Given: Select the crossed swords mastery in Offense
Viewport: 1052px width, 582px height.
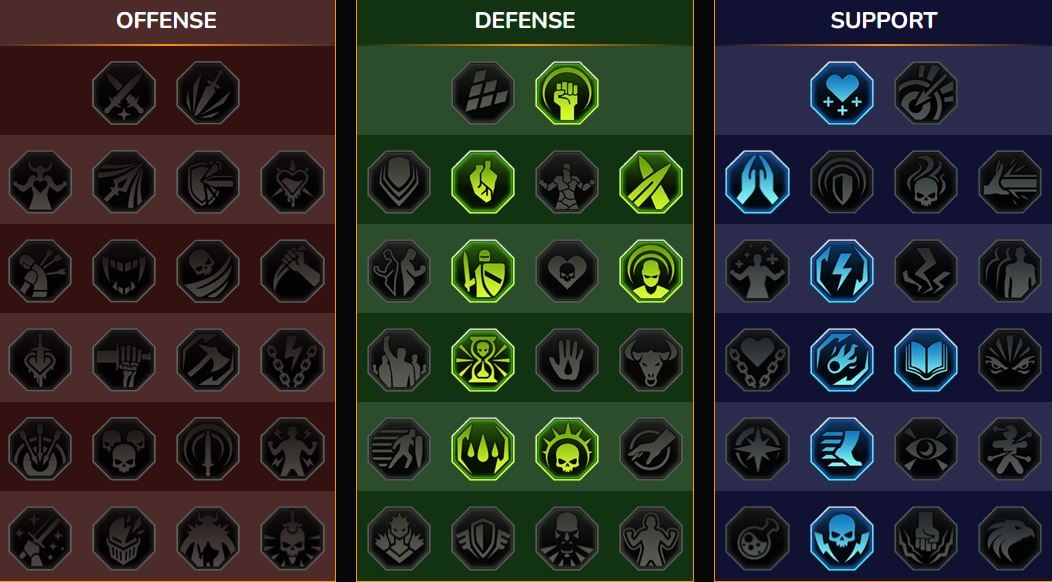Looking at the screenshot, I should pos(124,93).
